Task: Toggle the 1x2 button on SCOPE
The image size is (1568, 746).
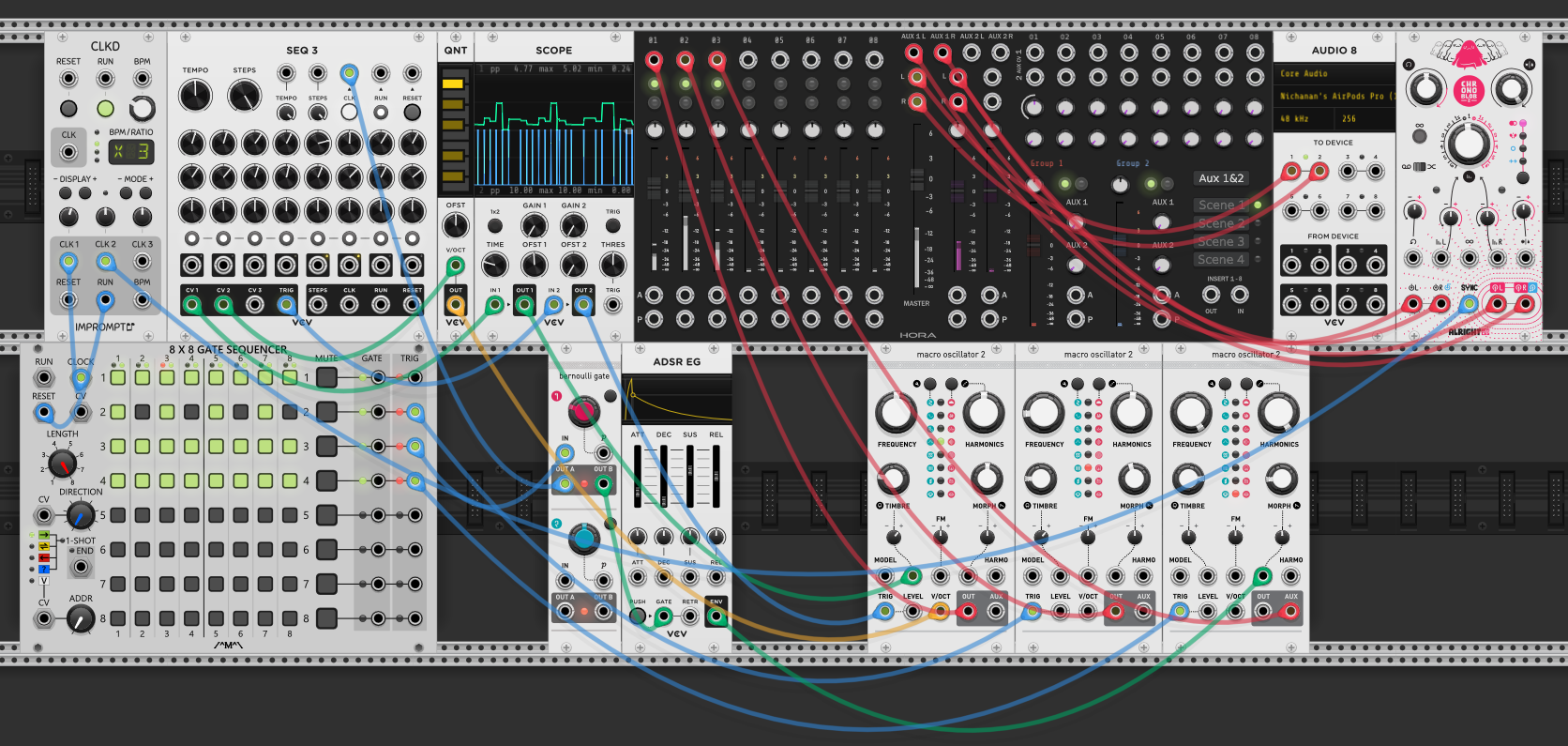Action: click(x=495, y=225)
